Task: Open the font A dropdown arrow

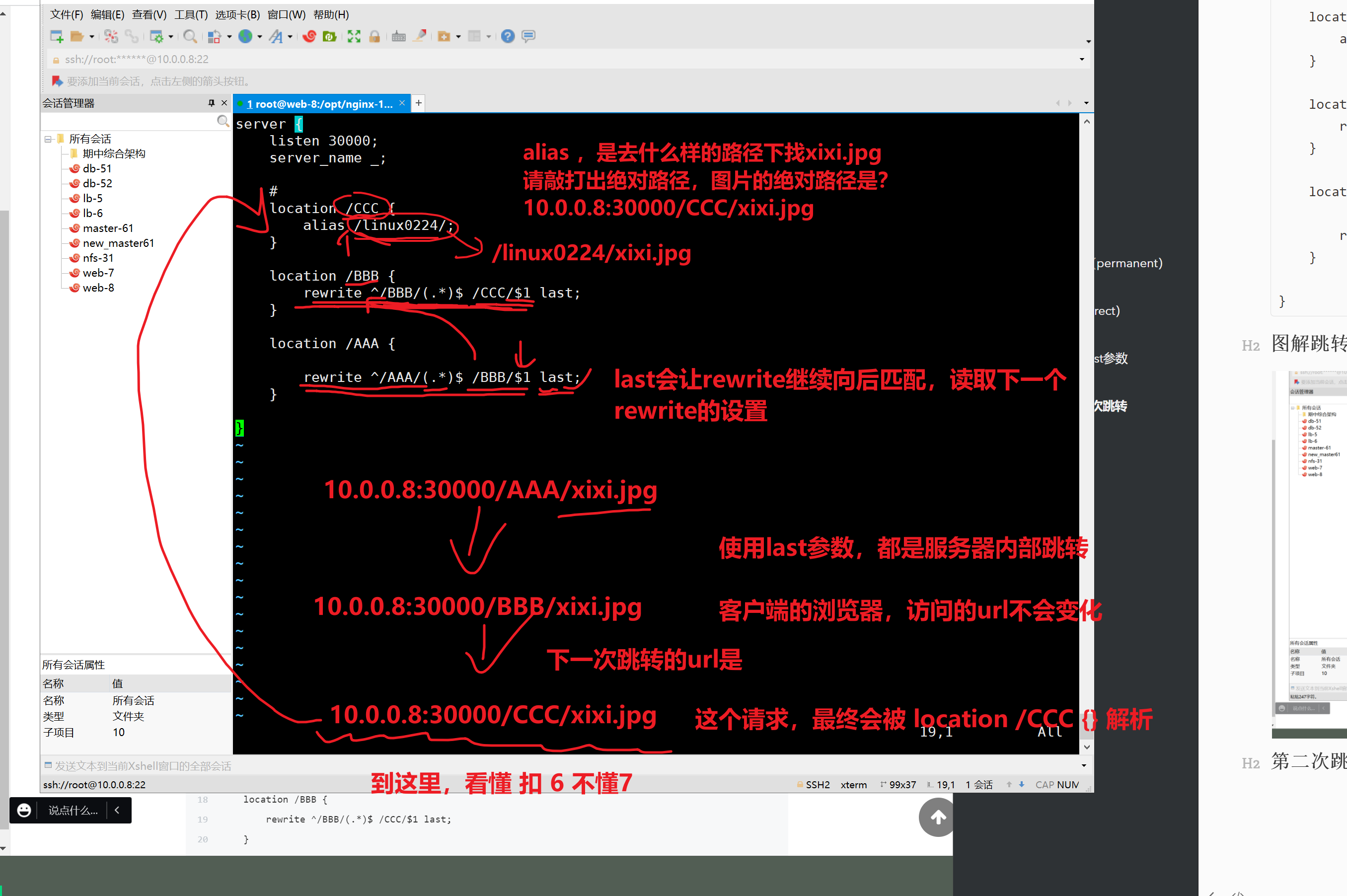Action: [x=291, y=37]
